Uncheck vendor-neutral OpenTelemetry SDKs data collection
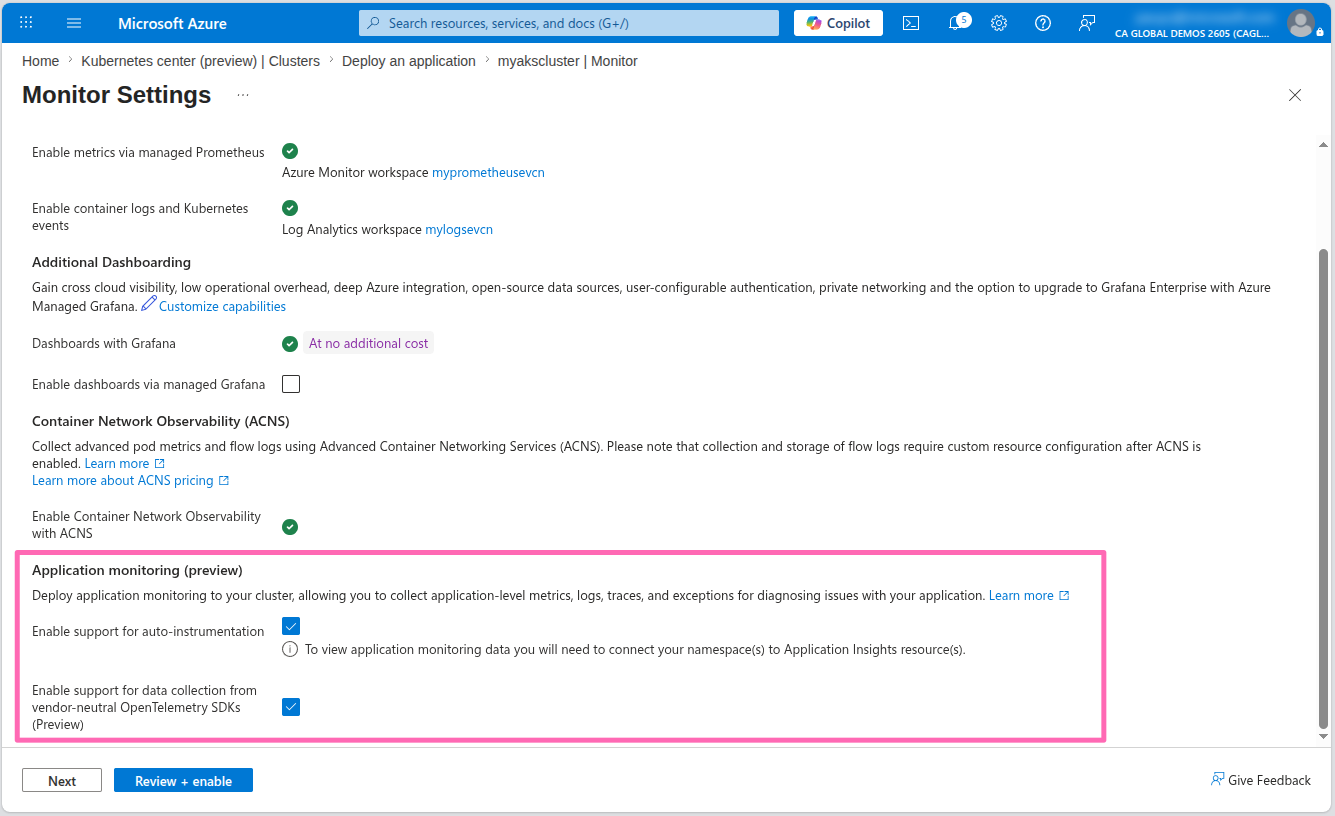Viewport: 1335px width, 816px height. pyautogui.click(x=291, y=707)
